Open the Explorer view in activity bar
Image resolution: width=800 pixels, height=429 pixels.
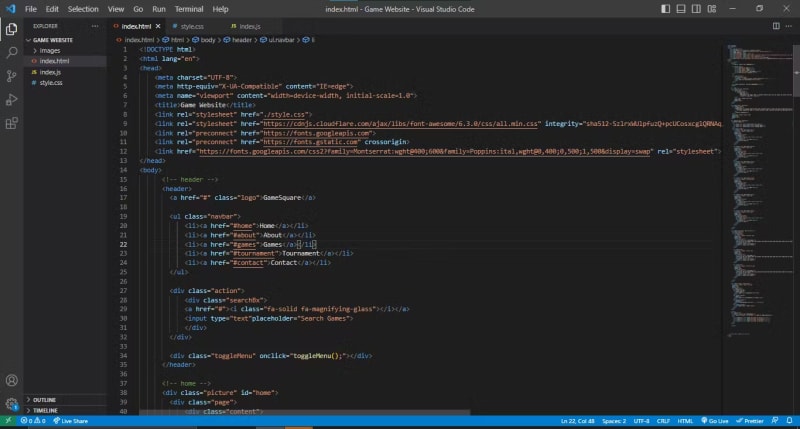pyautogui.click(x=11, y=30)
